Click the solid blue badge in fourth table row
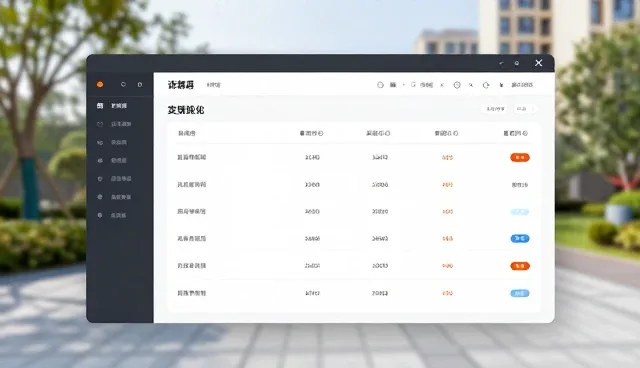This screenshot has height=368, width=640. (x=520, y=239)
